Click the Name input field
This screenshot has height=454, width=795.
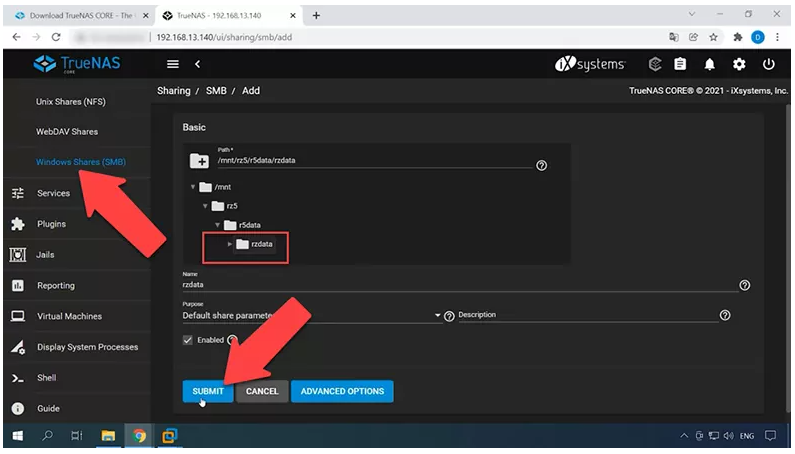tap(460, 285)
